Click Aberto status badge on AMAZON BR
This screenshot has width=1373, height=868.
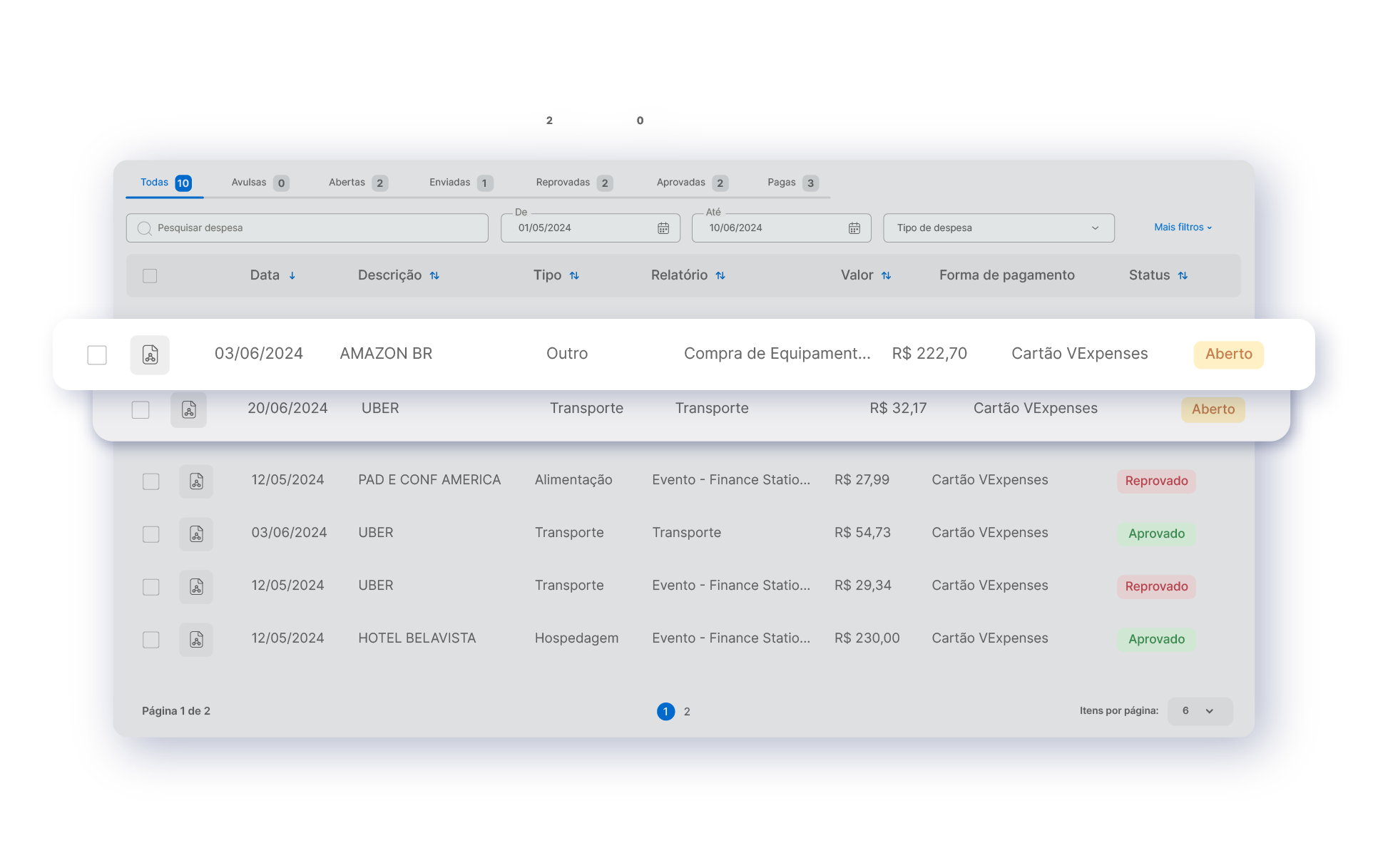(x=1227, y=354)
